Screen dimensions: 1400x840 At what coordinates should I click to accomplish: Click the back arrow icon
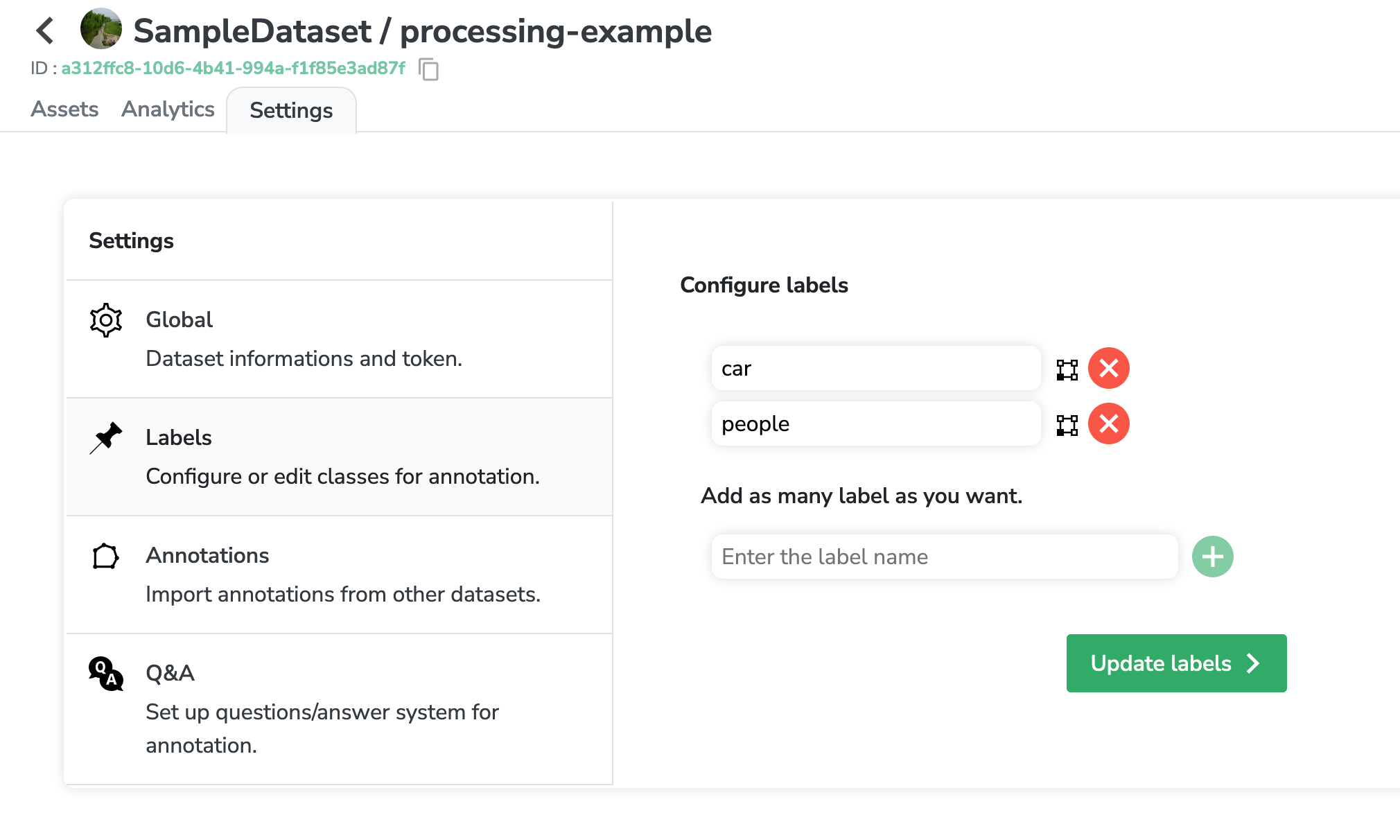[46, 30]
